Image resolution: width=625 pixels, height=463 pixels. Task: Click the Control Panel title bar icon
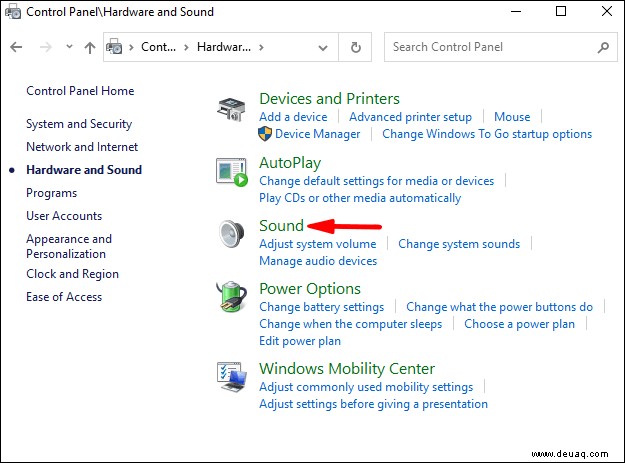[x=13, y=12]
